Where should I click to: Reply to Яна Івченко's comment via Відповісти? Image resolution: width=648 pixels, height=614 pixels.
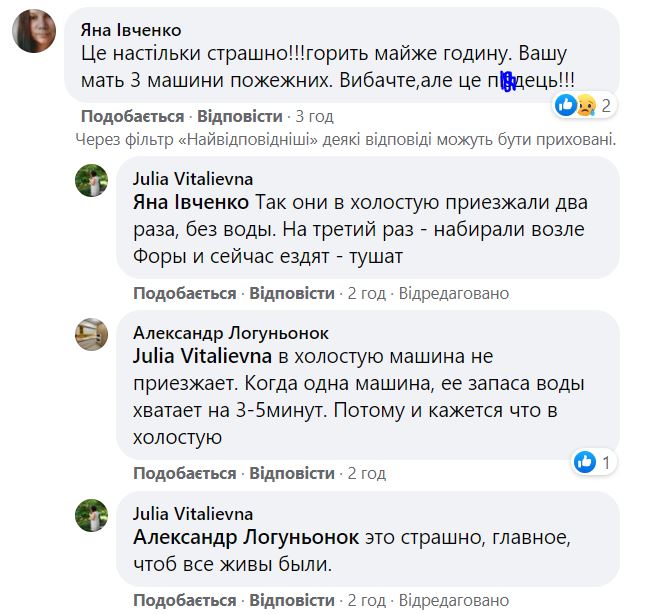pos(239,116)
